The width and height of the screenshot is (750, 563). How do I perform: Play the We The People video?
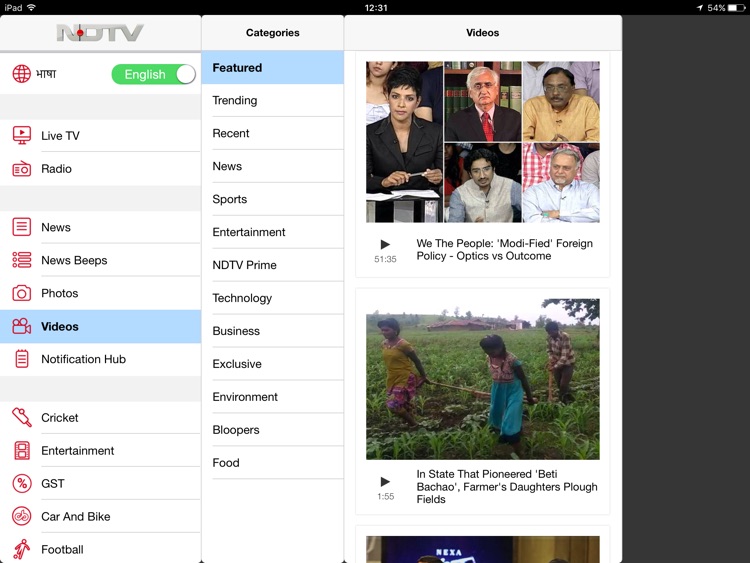(x=385, y=244)
